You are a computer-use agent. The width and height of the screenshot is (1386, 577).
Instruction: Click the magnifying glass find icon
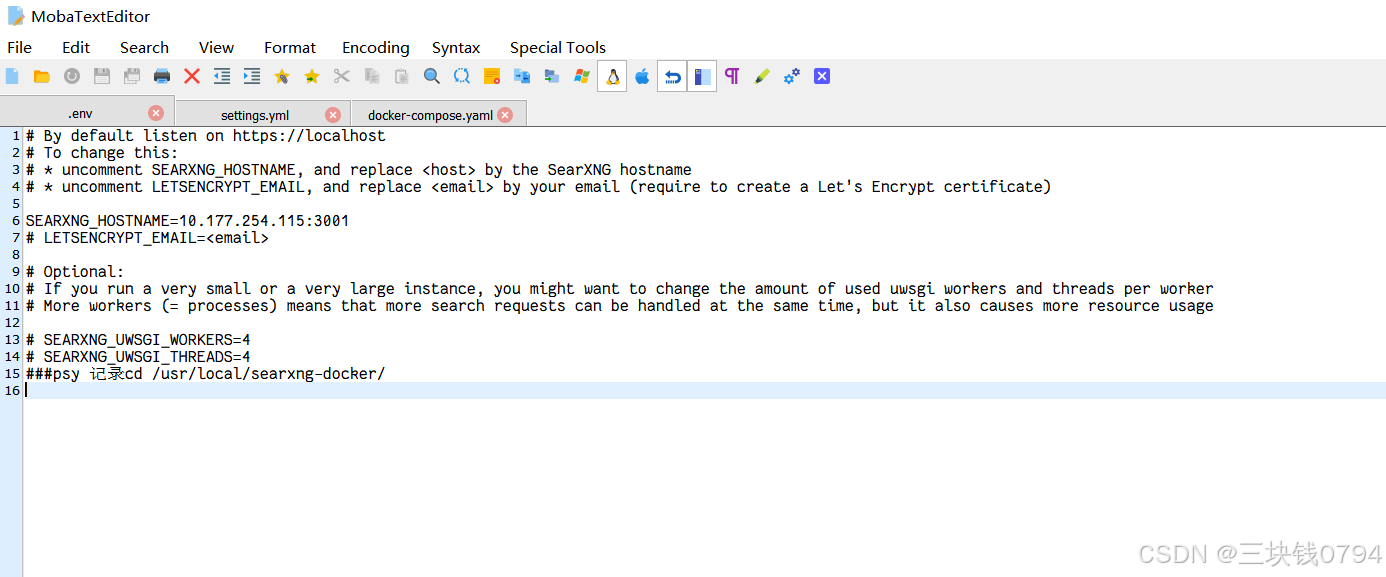coord(432,76)
